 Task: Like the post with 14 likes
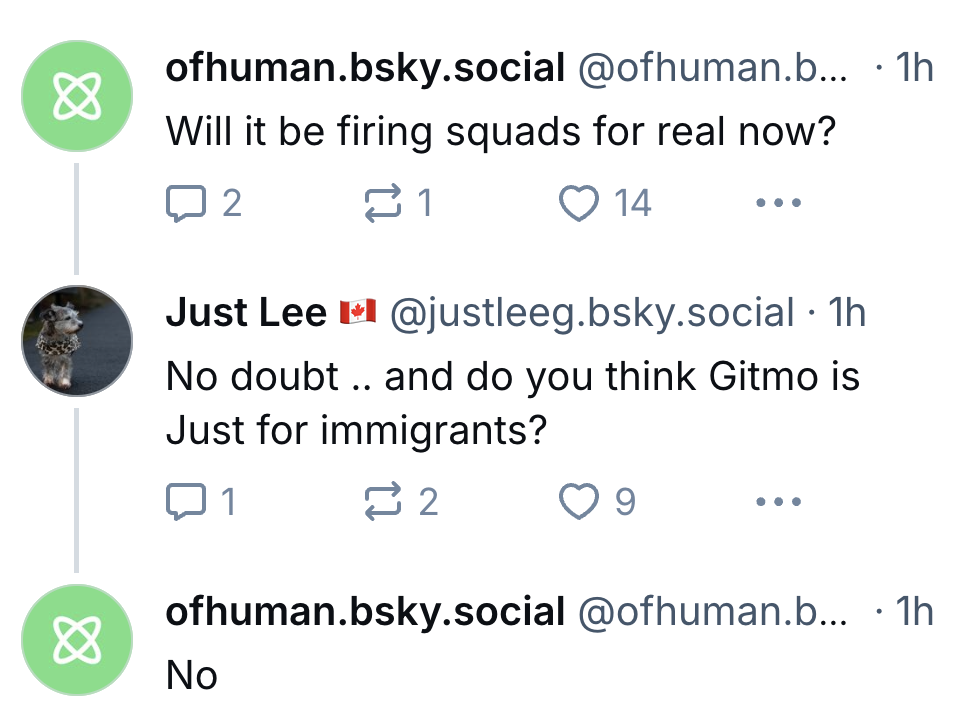pyautogui.click(x=577, y=204)
